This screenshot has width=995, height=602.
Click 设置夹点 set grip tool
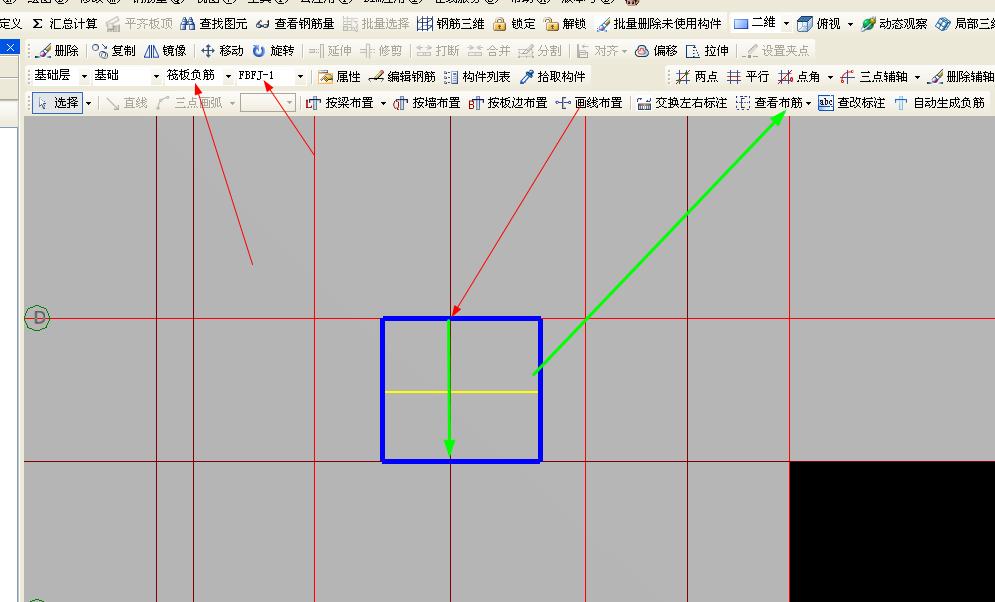coord(776,51)
